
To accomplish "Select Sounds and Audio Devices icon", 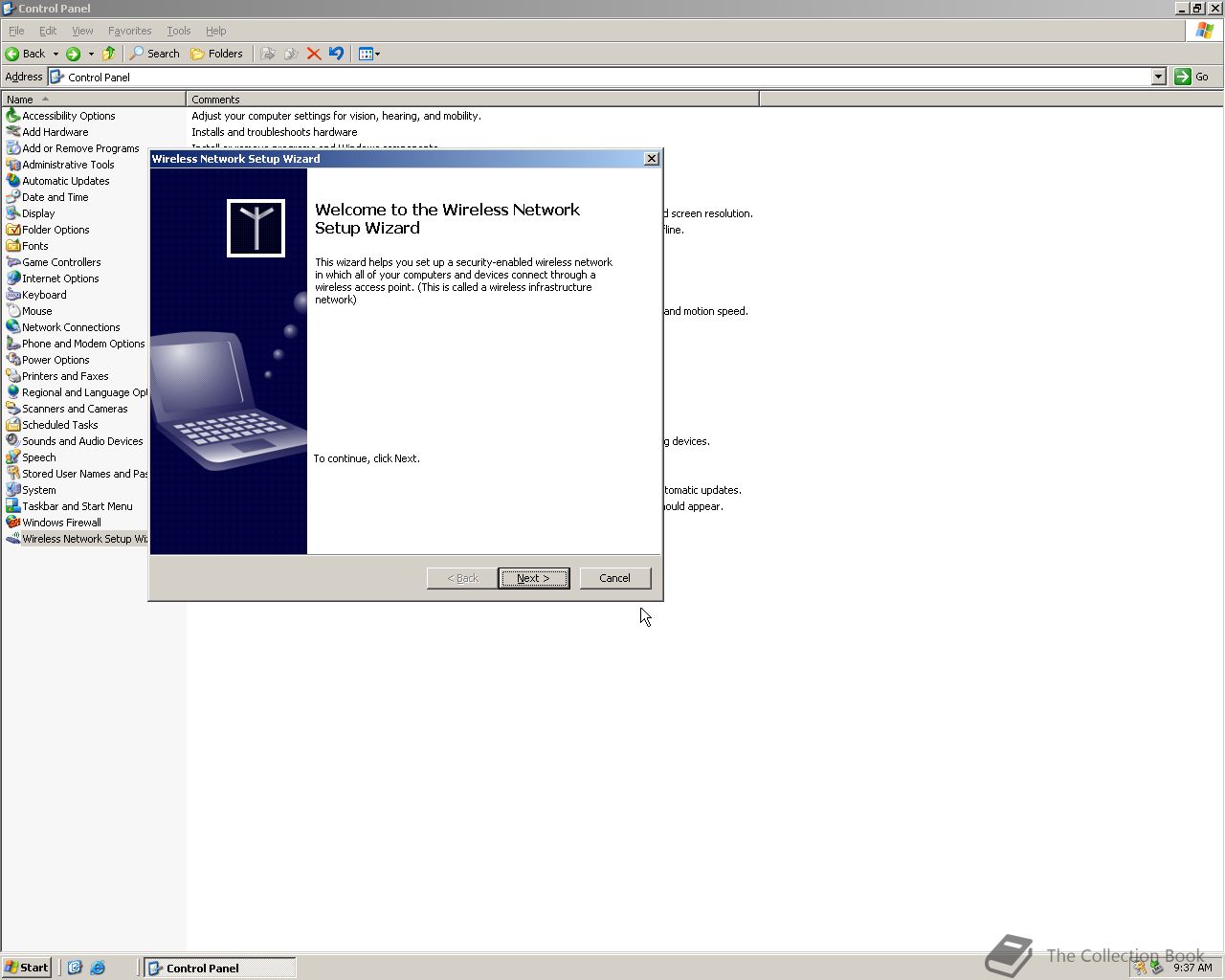I will [13, 441].
